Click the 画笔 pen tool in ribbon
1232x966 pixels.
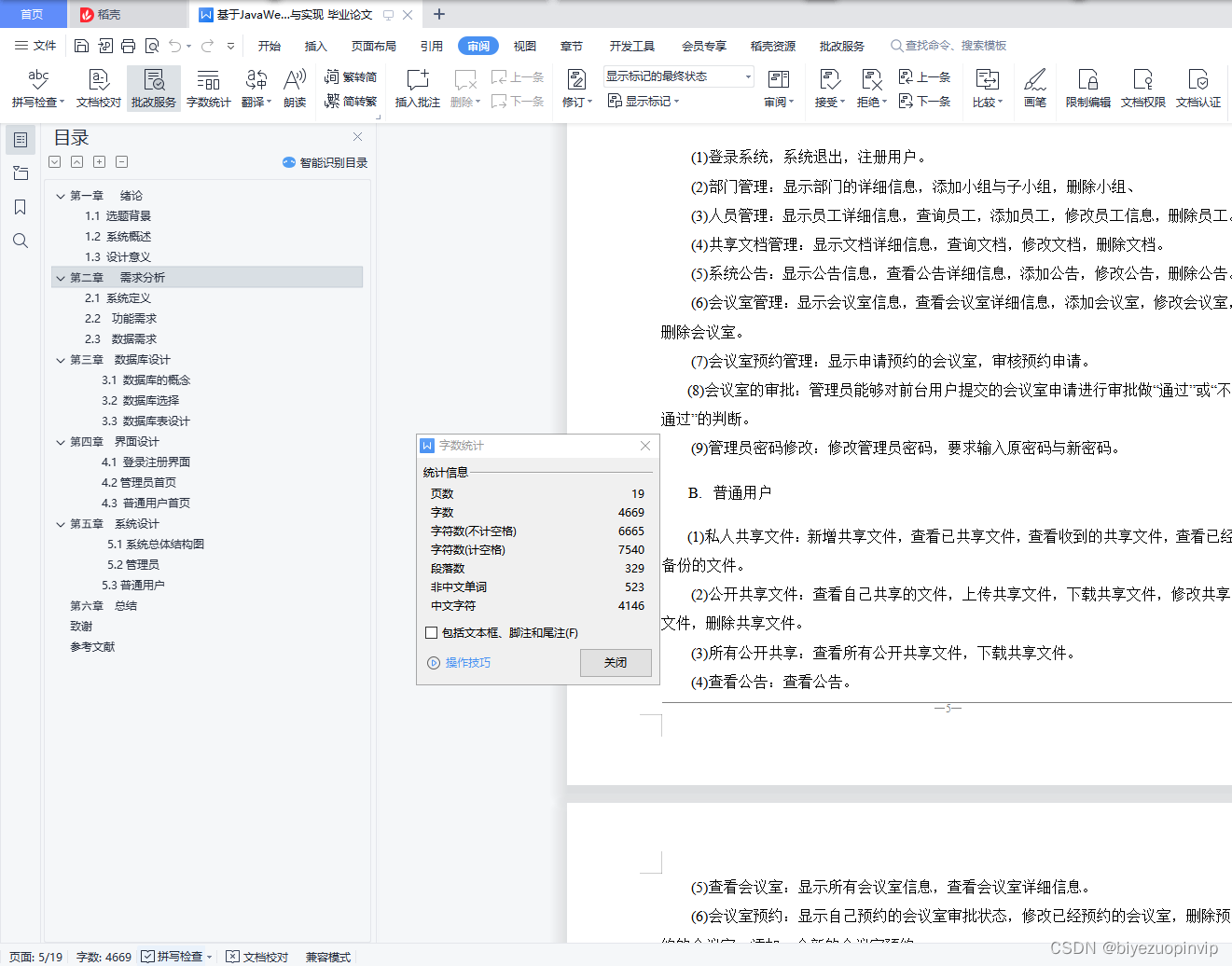pyautogui.click(x=1035, y=89)
